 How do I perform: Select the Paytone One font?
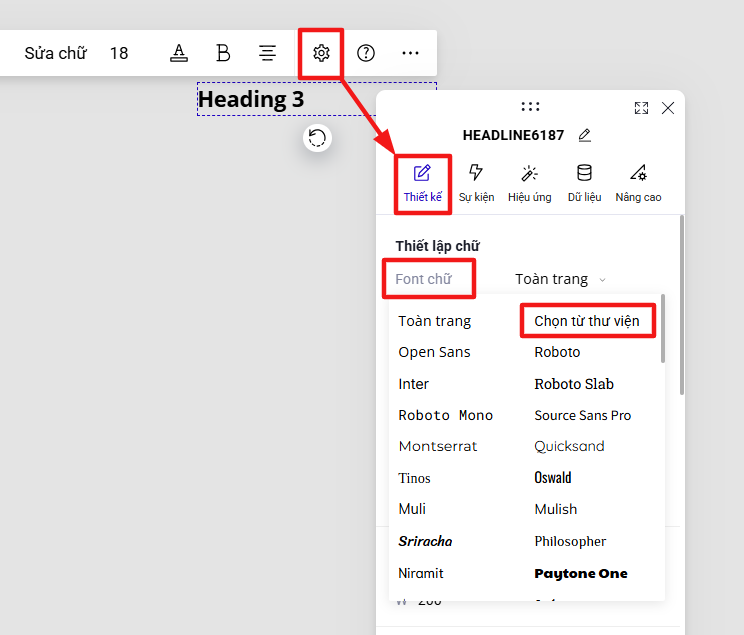pyautogui.click(x=581, y=574)
